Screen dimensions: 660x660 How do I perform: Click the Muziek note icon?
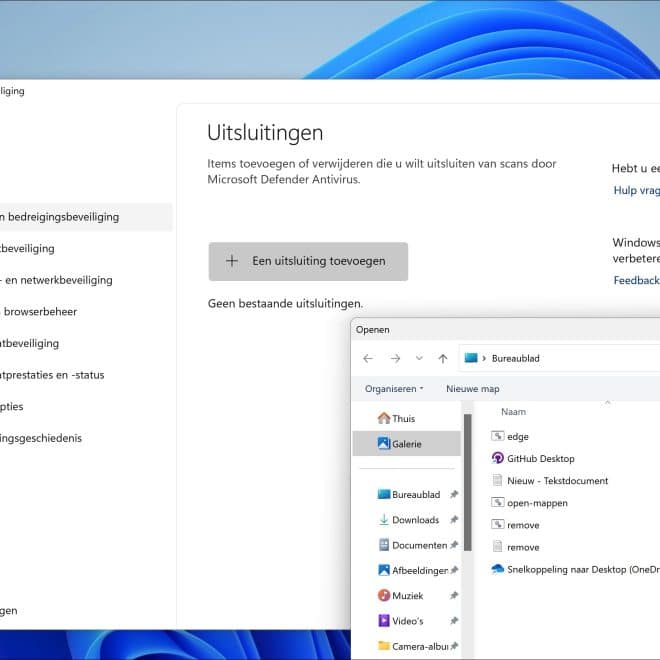click(x=383, y=595)
